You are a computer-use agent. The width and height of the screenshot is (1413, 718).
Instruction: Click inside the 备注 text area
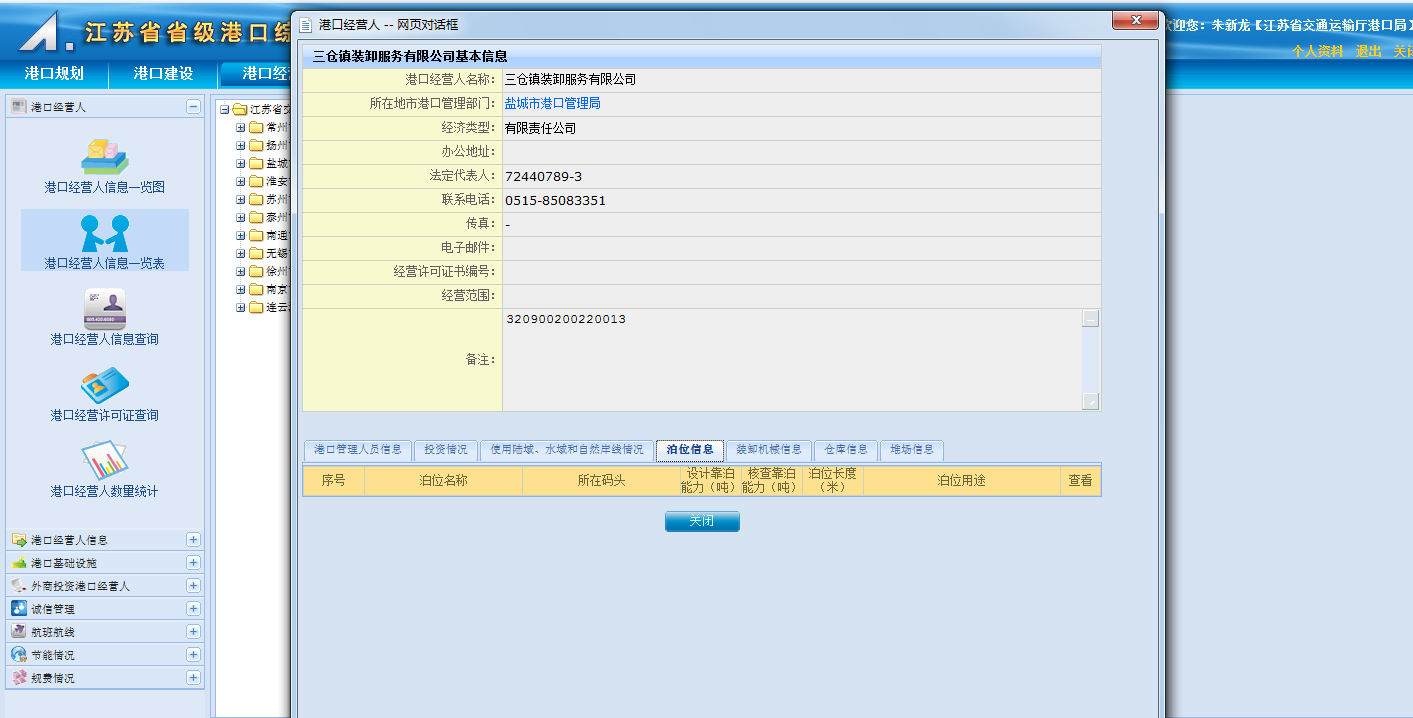click(790, 360)
